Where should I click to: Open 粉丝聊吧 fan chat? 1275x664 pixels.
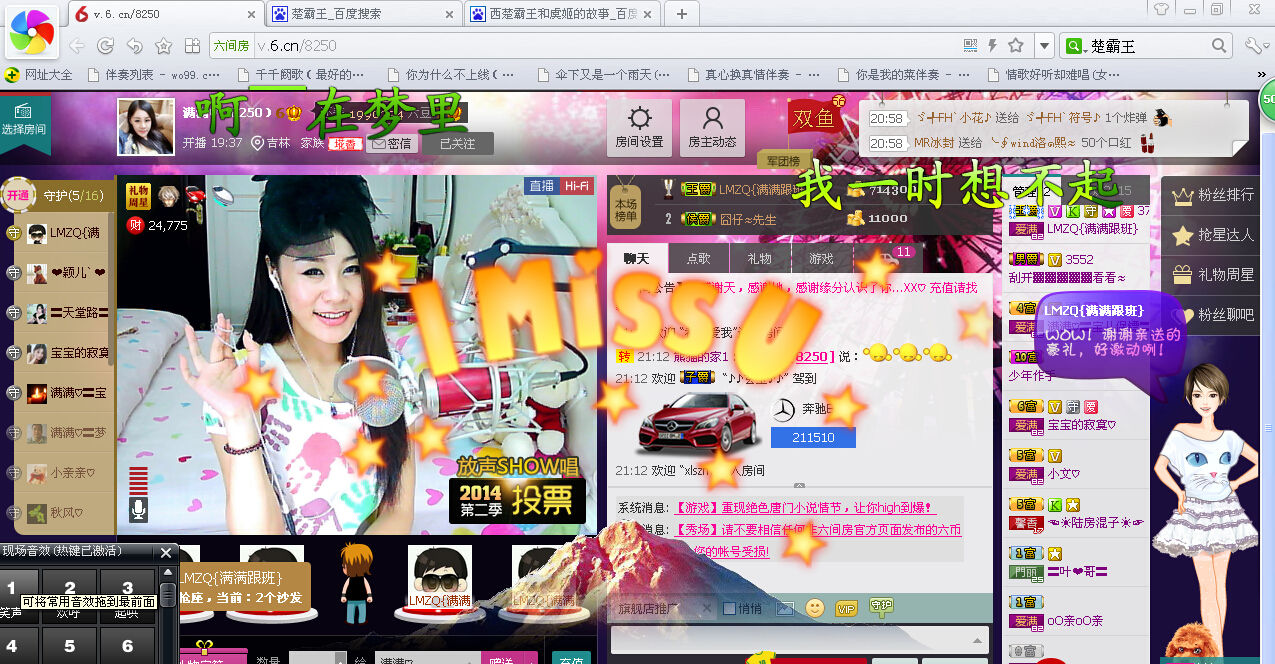[x=1211, y=314]
